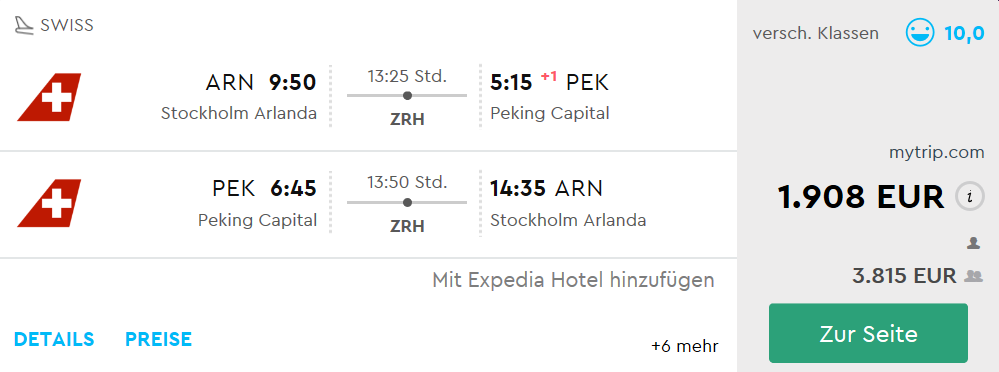Click the mytrip.com provider link
The width and height of the screenshot is (999, 372).
937,153
